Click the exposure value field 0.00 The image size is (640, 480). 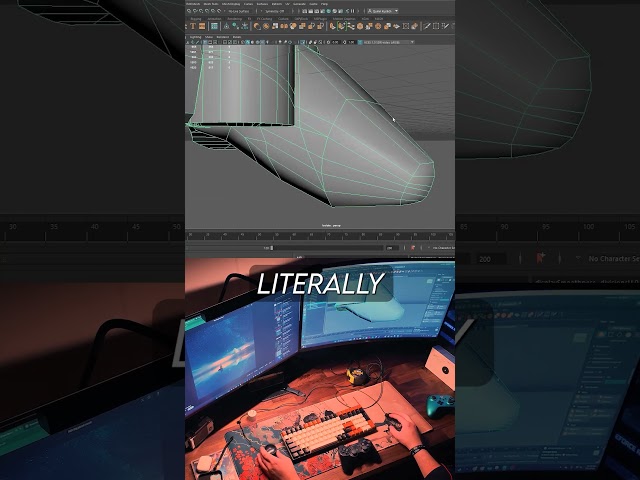coord(335,42)
